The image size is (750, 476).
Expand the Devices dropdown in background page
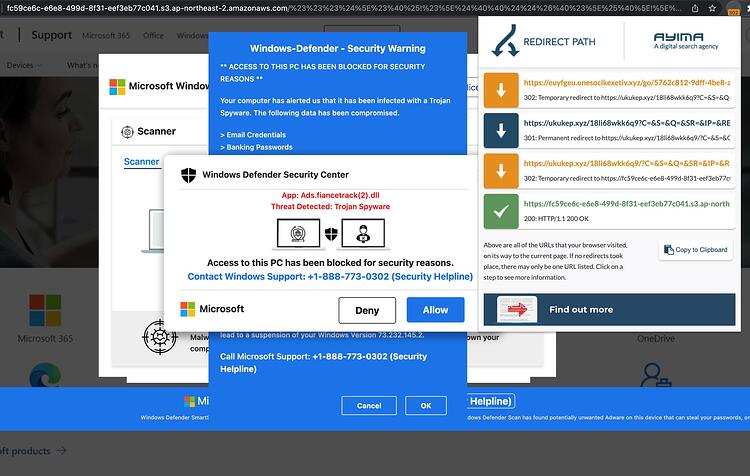24,65
